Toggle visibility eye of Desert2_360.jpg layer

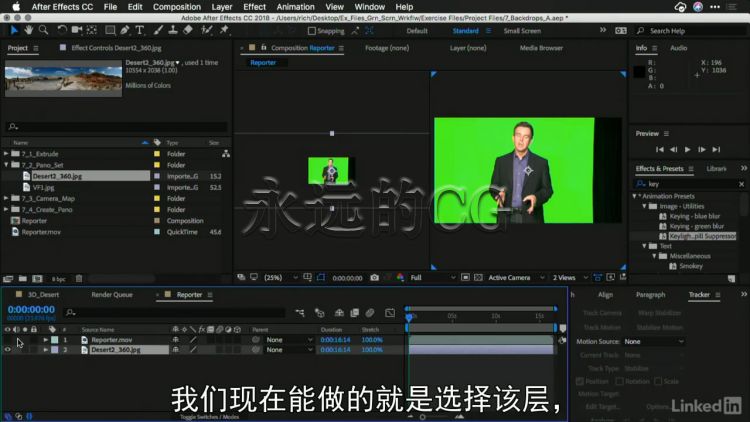coord(7,350)
